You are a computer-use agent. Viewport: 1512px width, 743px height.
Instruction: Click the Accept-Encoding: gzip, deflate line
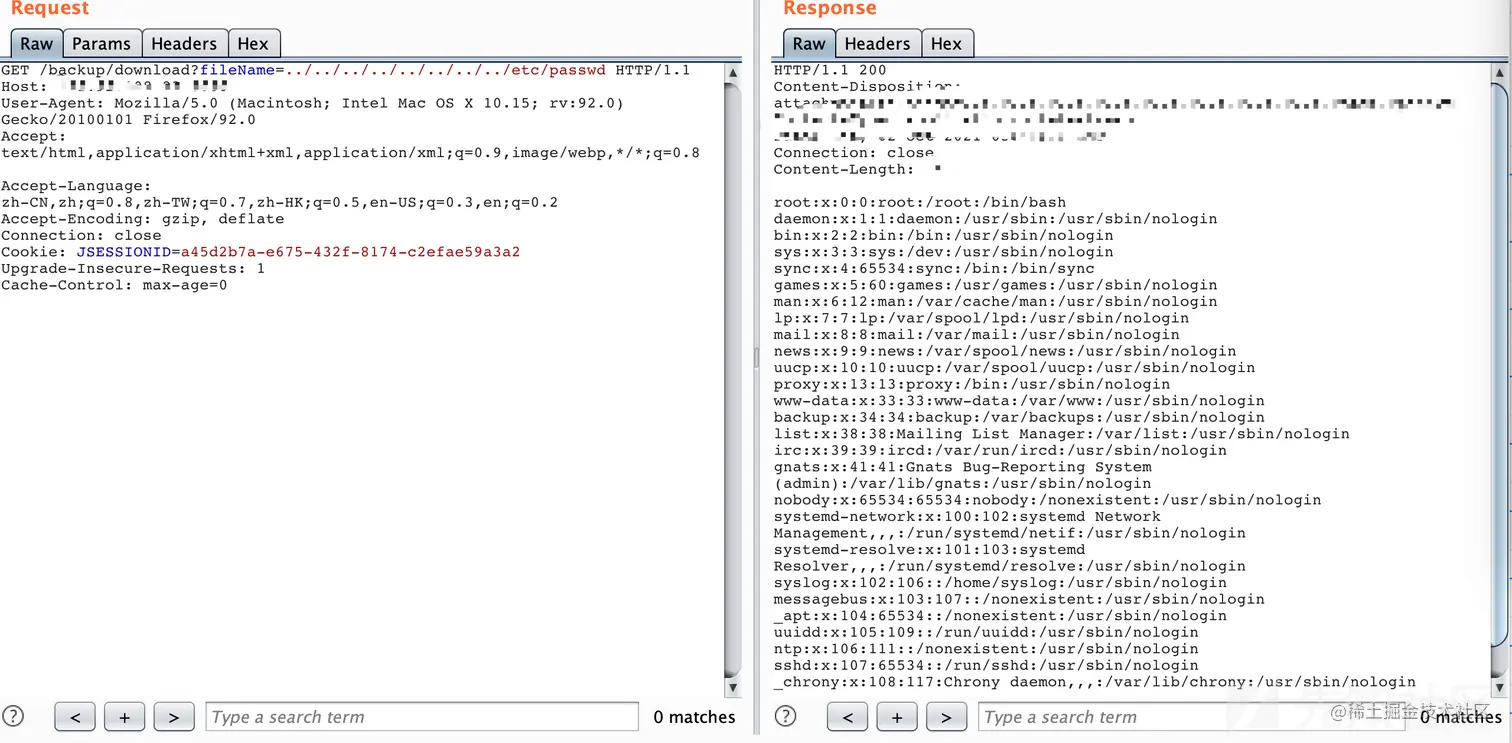[x=143, y=219]
